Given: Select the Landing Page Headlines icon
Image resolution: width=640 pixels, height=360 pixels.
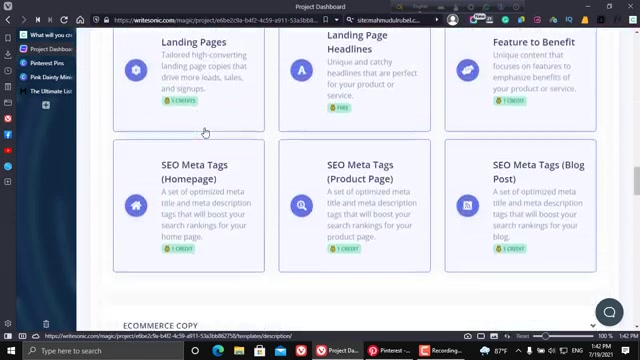Looking at the screenshot, I should [x=302, y=70].
